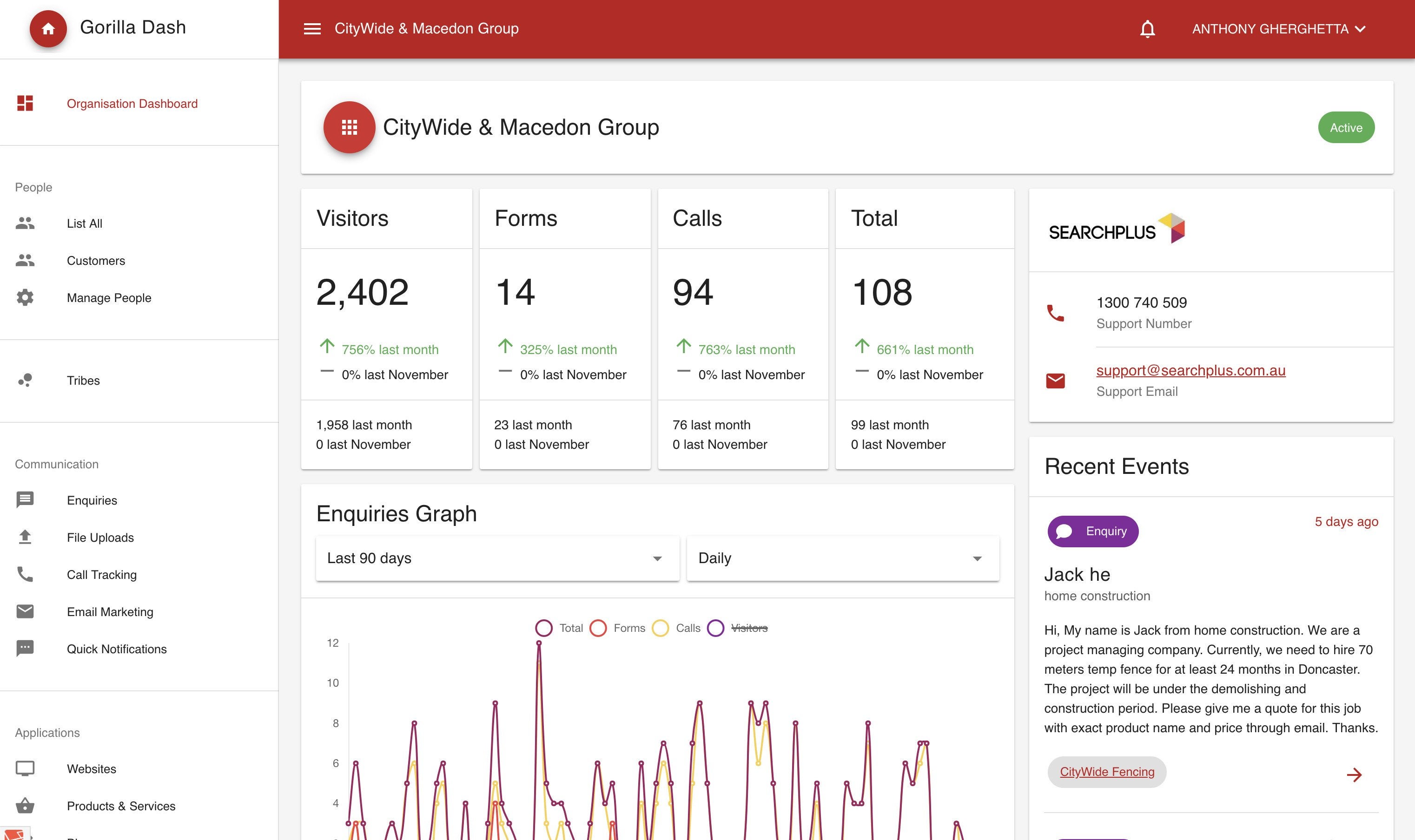
Task: Click the File Uploads upload icon
Action: click(25, 537)
